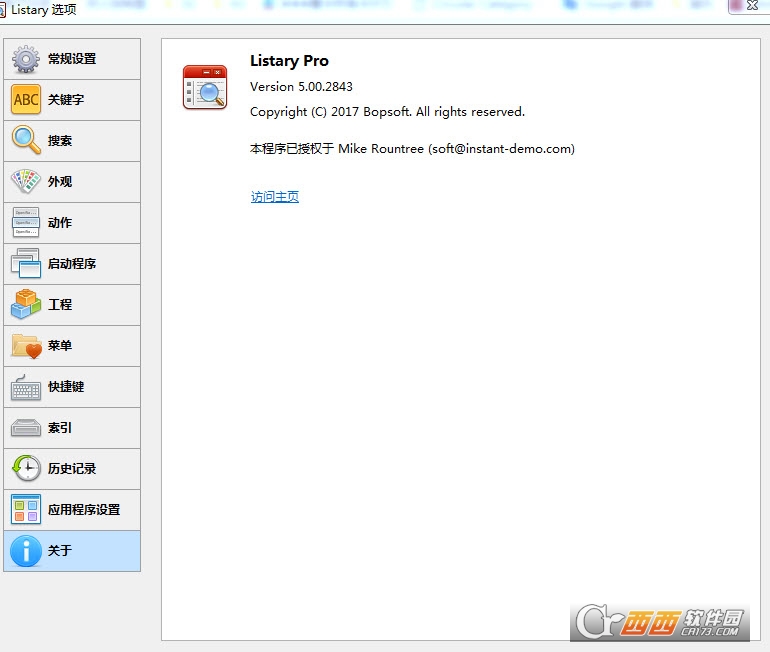Screen dimensions: 770x652
Task: Open the 快捷键 hotkeys page
Action: [72, 386]
